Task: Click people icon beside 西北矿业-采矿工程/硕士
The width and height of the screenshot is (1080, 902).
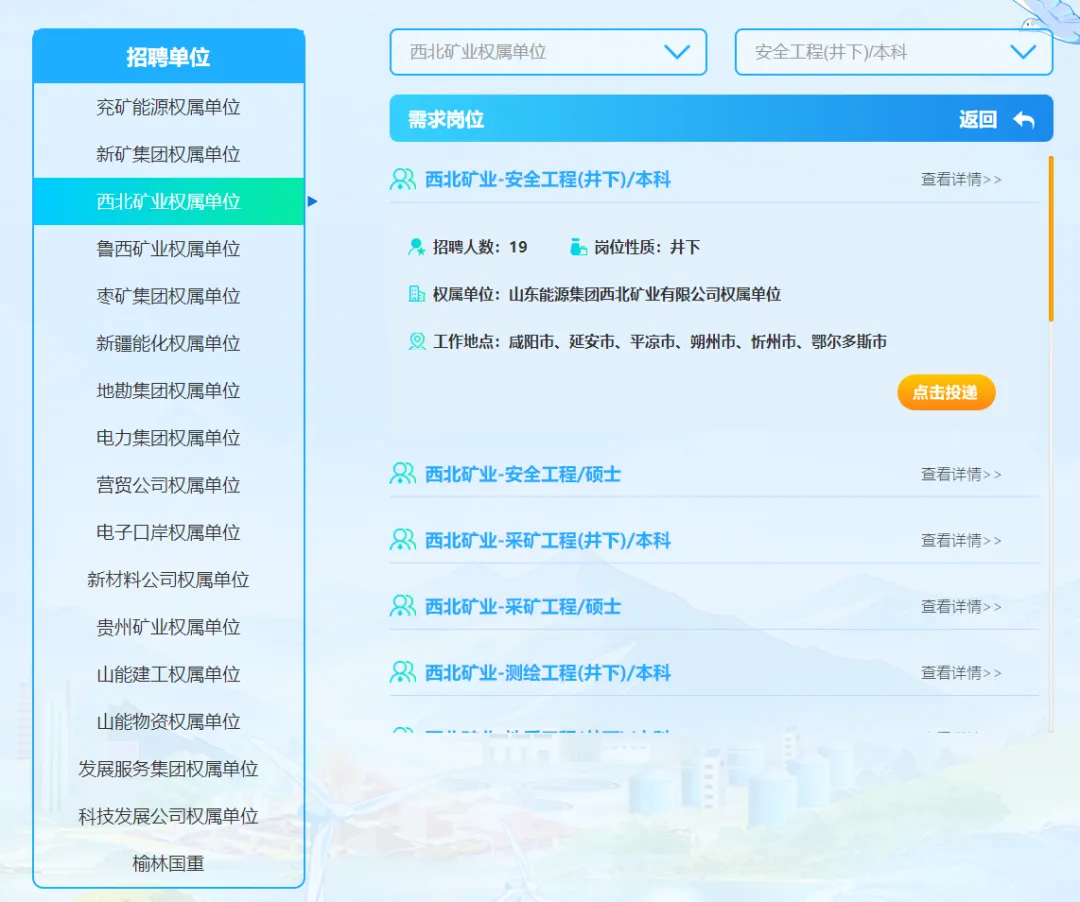Action: [x=403, y=606]
